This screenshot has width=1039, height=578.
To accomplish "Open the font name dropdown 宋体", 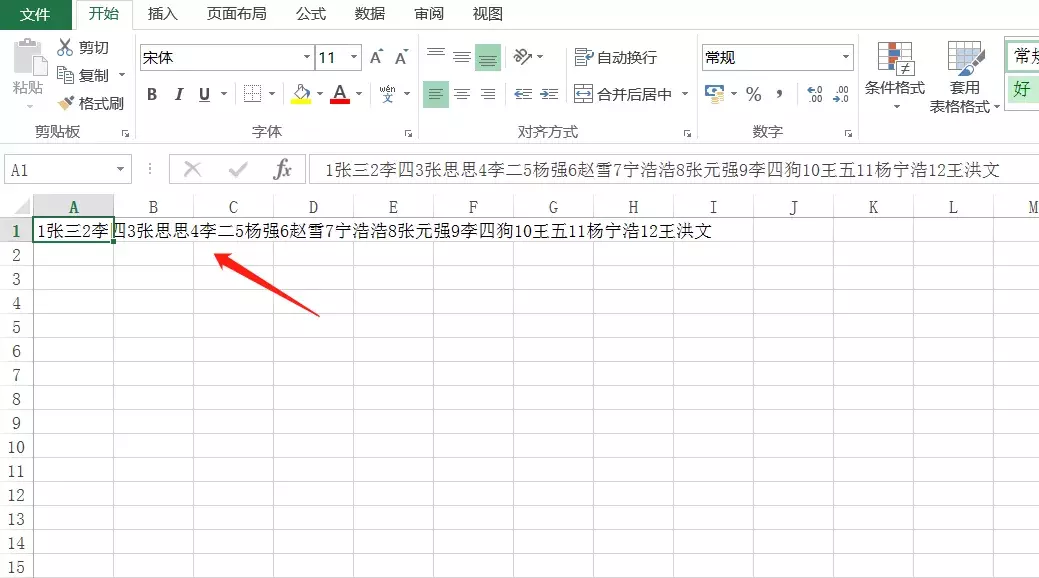I will (305, 58).
